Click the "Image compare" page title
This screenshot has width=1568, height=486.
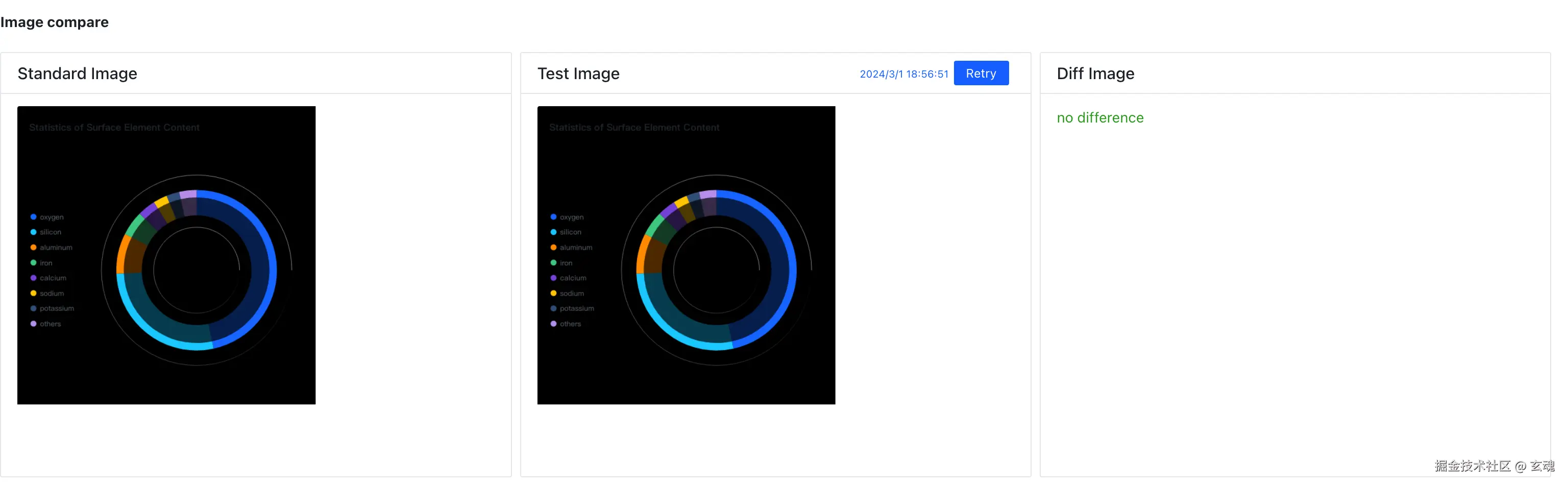[54, 22]
